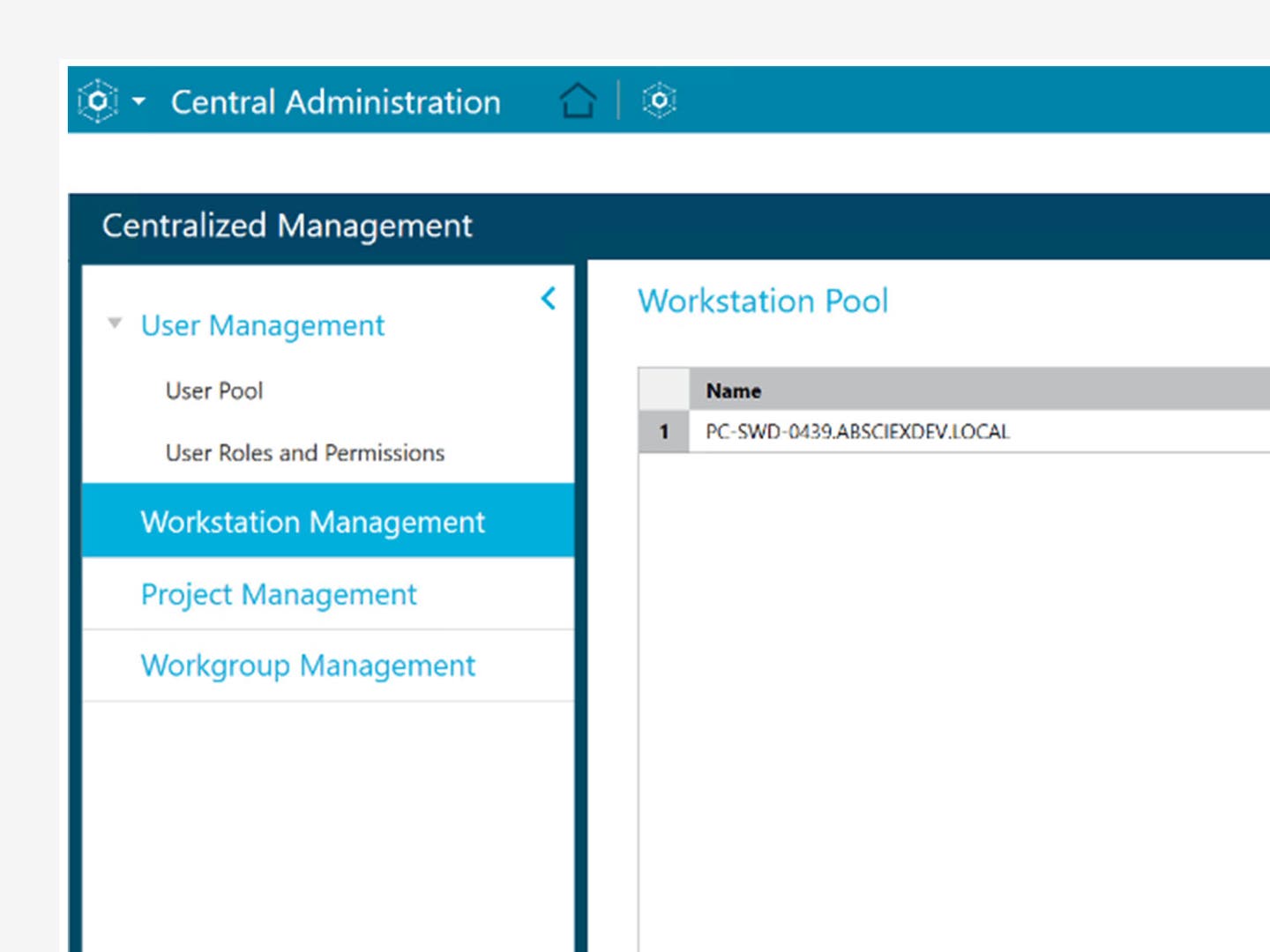Open User Roles and Permissions
1270x952 pixels.
click(x=305, y=452)
